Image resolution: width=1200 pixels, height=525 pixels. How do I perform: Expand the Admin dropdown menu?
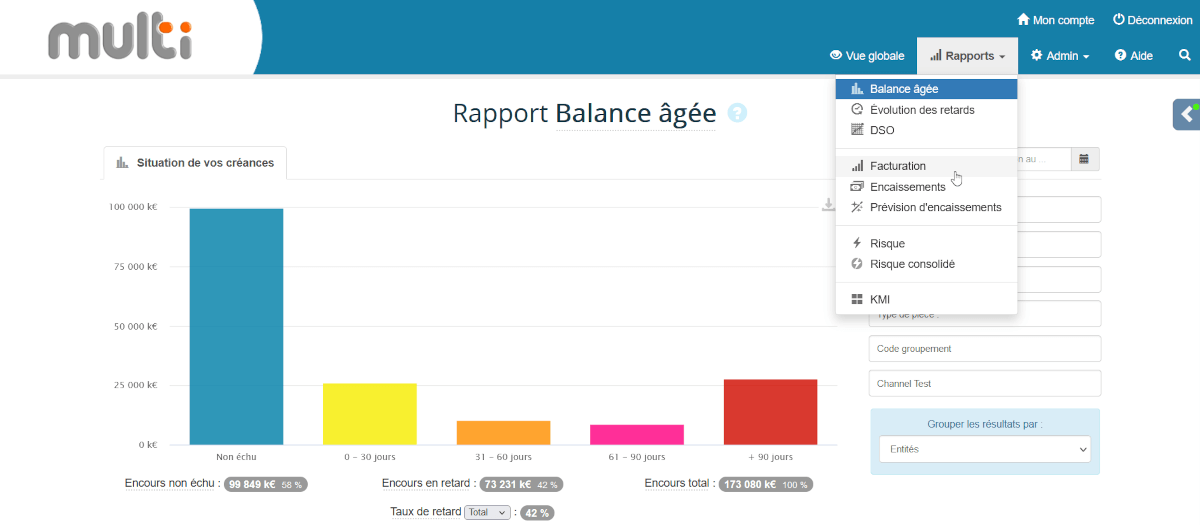[1060, 56]
